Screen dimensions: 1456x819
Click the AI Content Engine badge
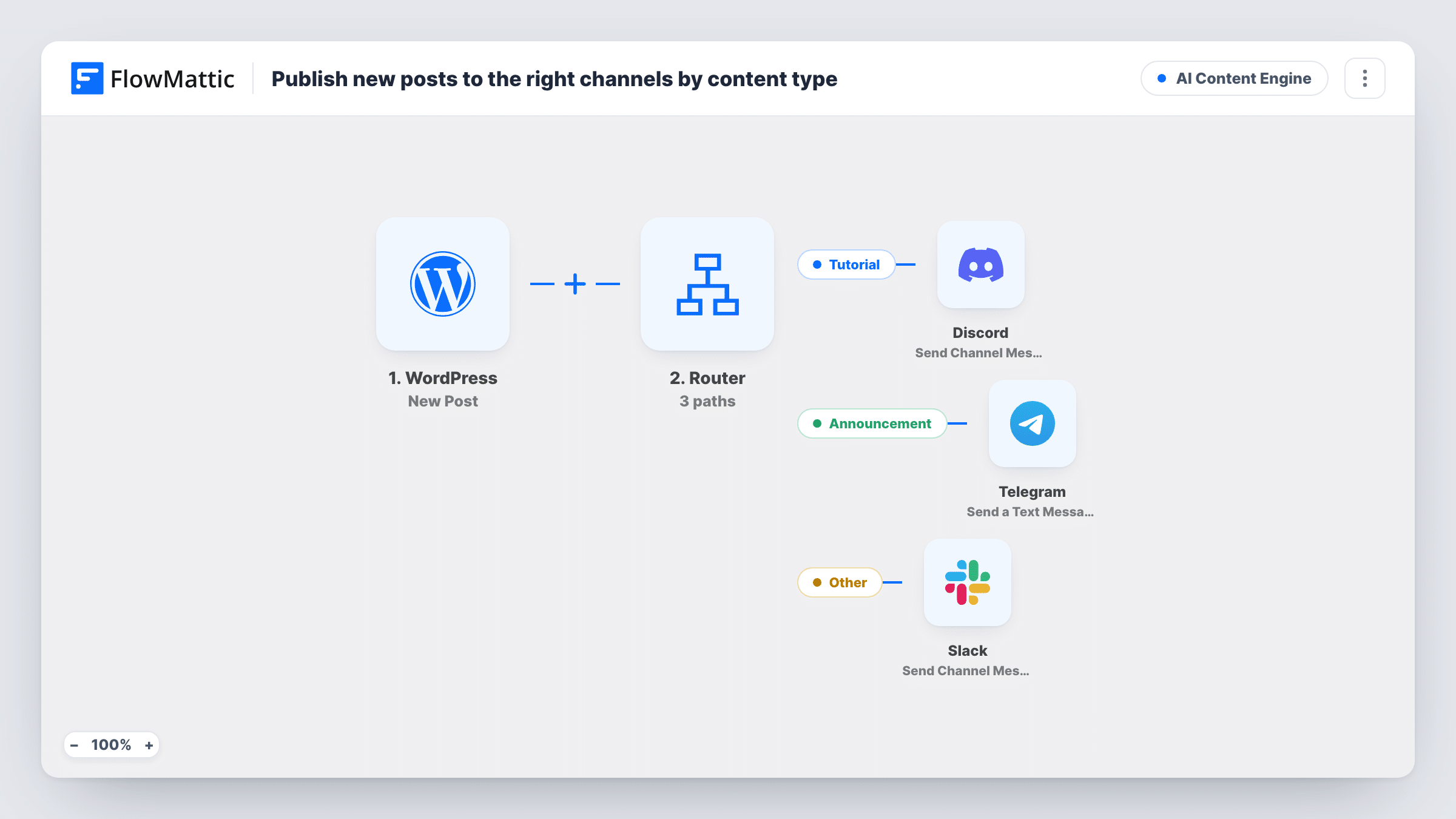coord(1235,78)
